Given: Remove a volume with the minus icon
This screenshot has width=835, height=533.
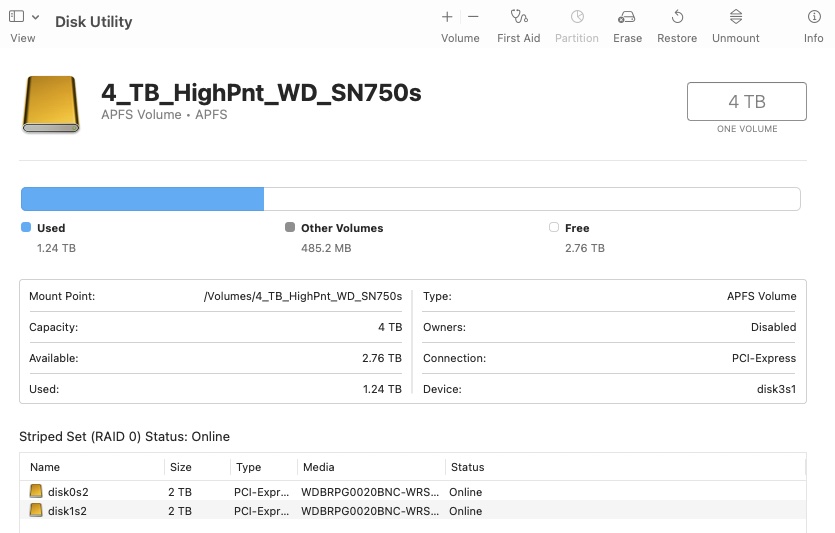Looking at the screenshot, I should click(x=473, y=17).
